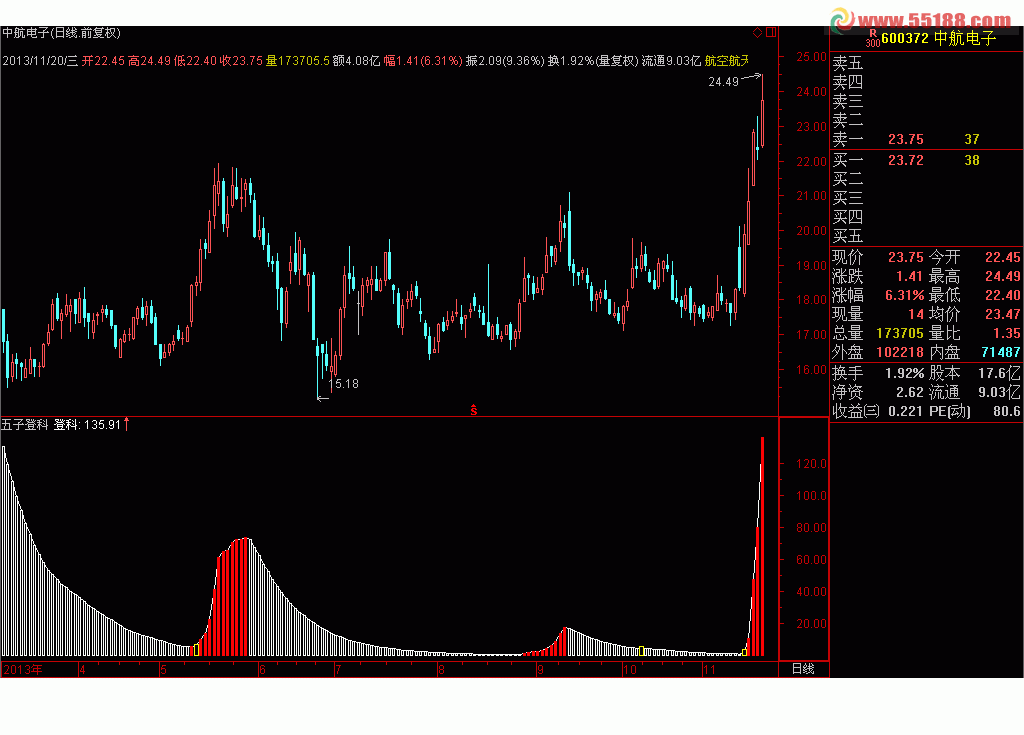Click the 15.18 low price label
1024x735 pixels.
pyautogui.click(x=344, y=384)
